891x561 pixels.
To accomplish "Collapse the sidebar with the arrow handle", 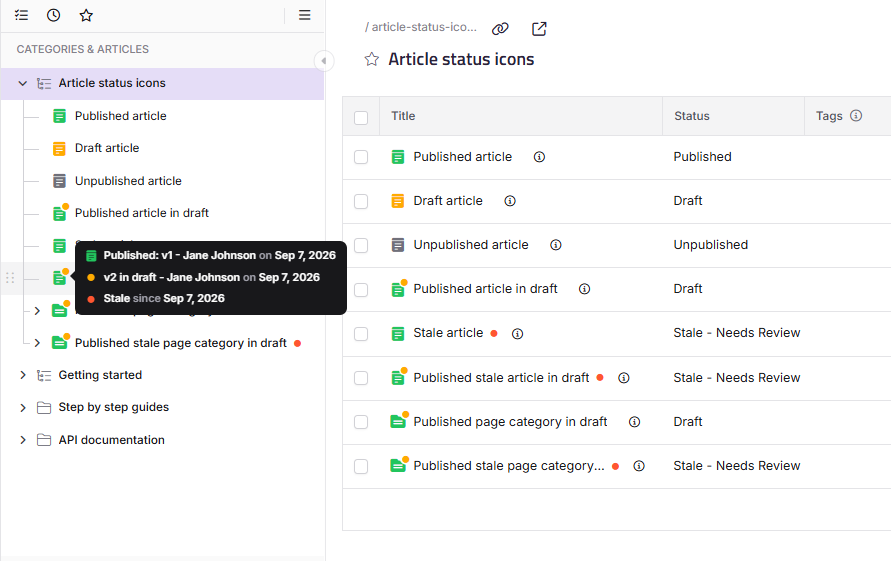I will [324, 61].
